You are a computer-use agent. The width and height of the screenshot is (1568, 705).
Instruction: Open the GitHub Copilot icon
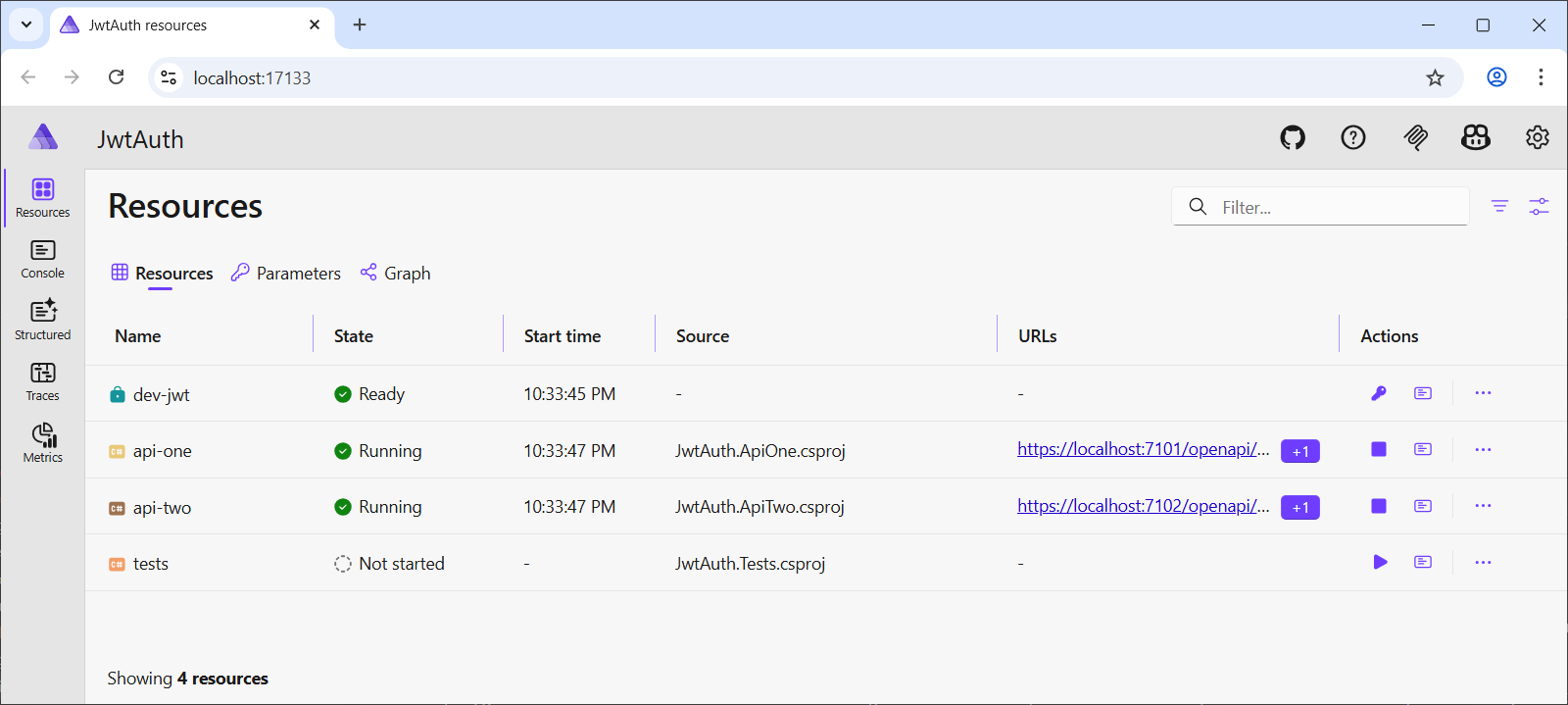(1476, 138)
